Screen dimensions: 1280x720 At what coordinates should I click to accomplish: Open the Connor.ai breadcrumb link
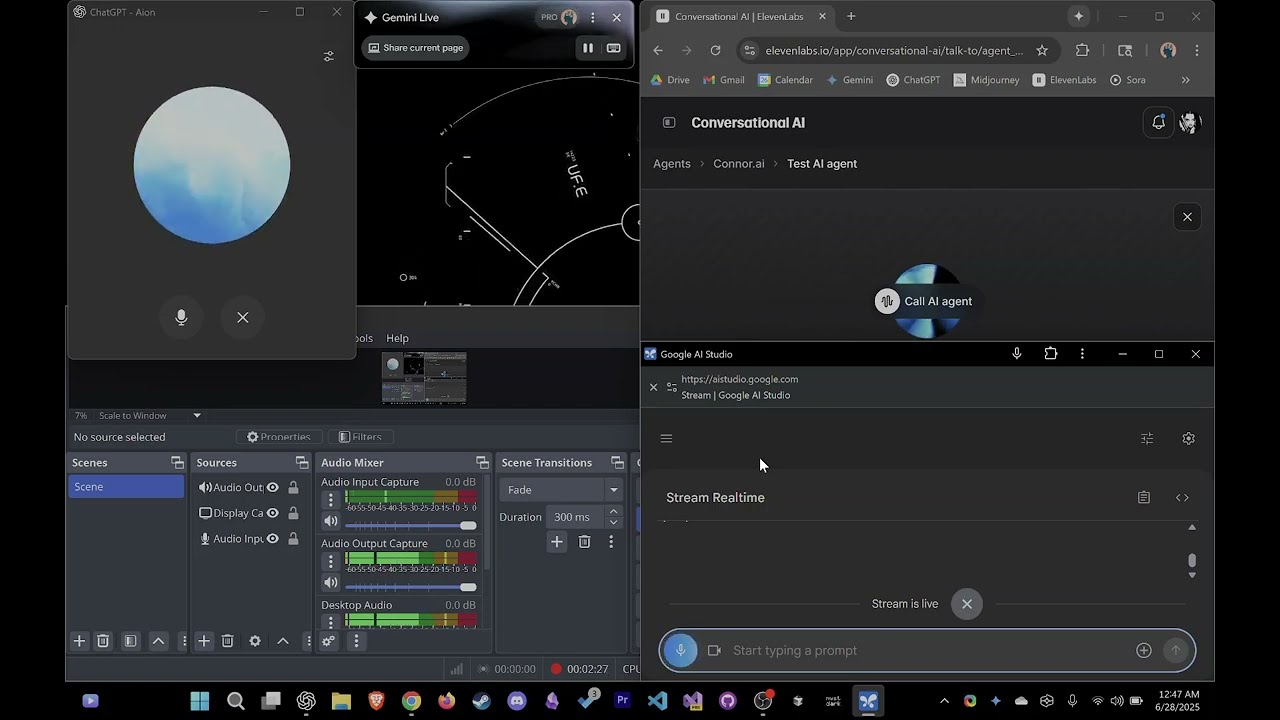pyautogui.click(x=739, y=164)
